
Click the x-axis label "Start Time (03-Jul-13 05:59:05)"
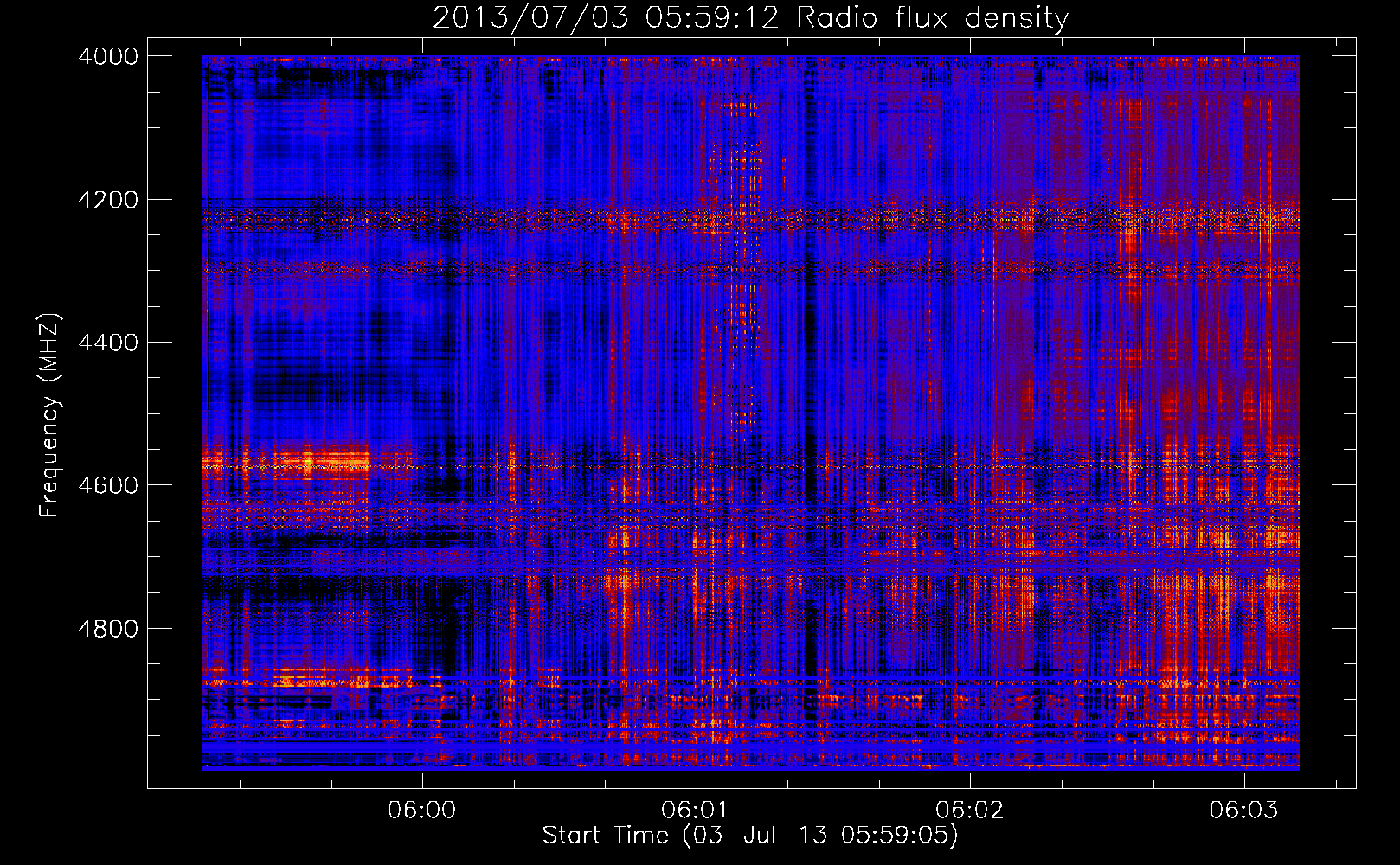(750, 836)
